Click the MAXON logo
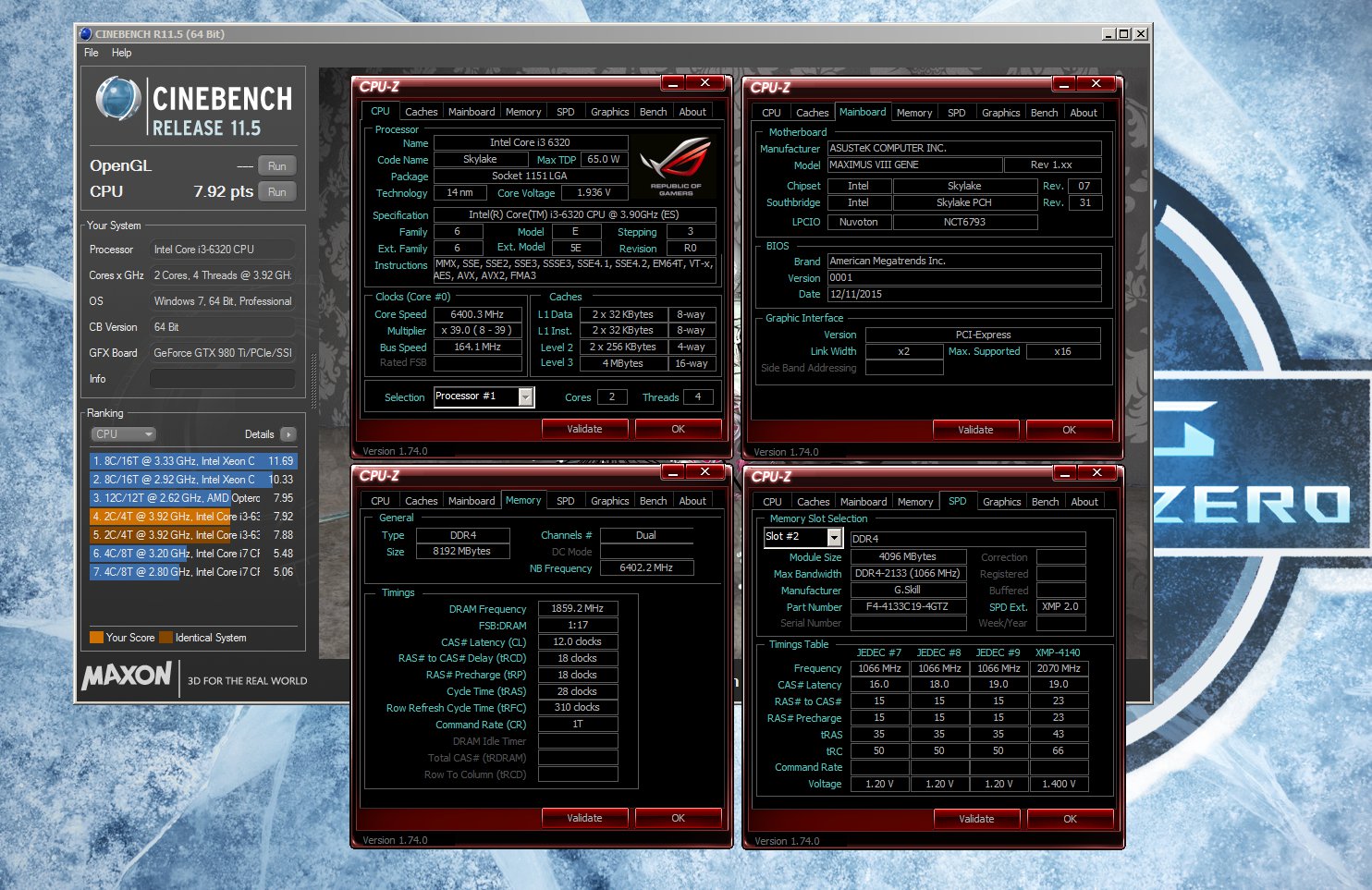Image resolution: width=1372 pixels, height=890 pixels. [x=127, y=677]
